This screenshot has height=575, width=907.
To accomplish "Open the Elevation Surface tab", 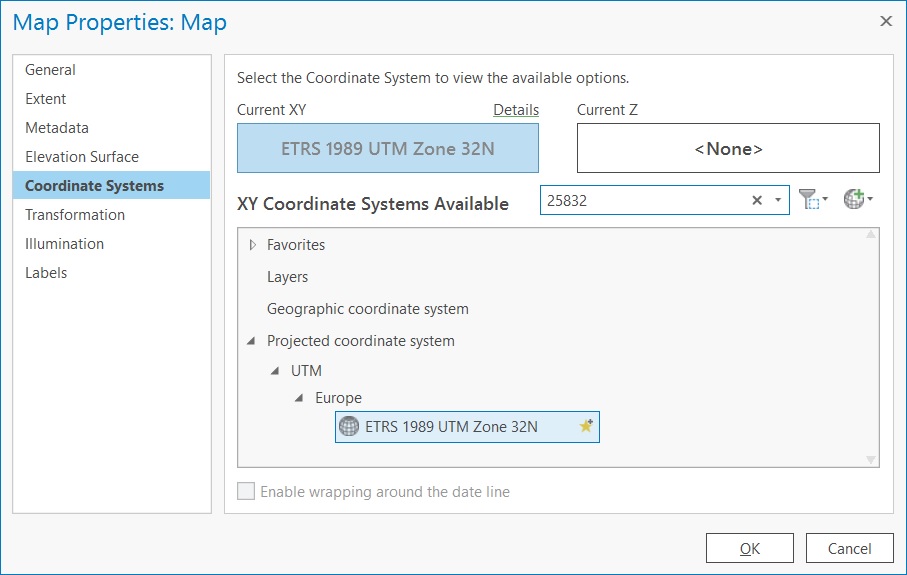I will point(82,157).
